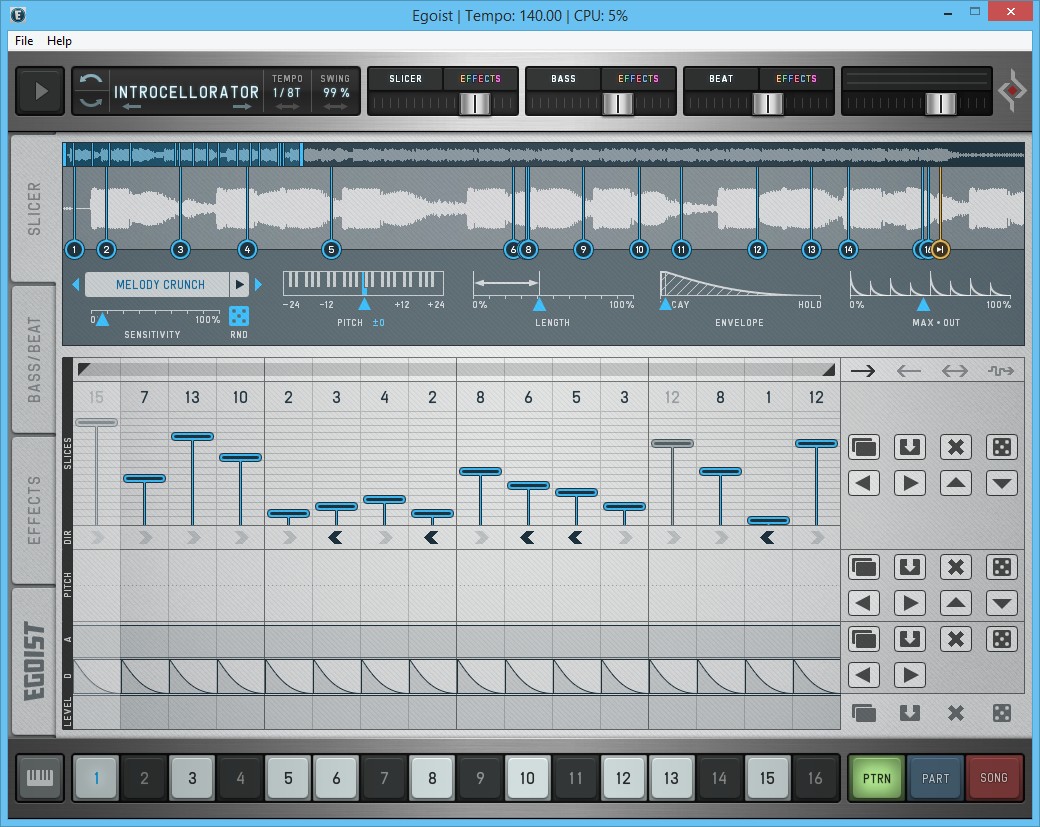The width and height of the screenshot is (1040, 827).
Task: Click the INTROCELLORATOR preset name
Action: click(186, 92)
